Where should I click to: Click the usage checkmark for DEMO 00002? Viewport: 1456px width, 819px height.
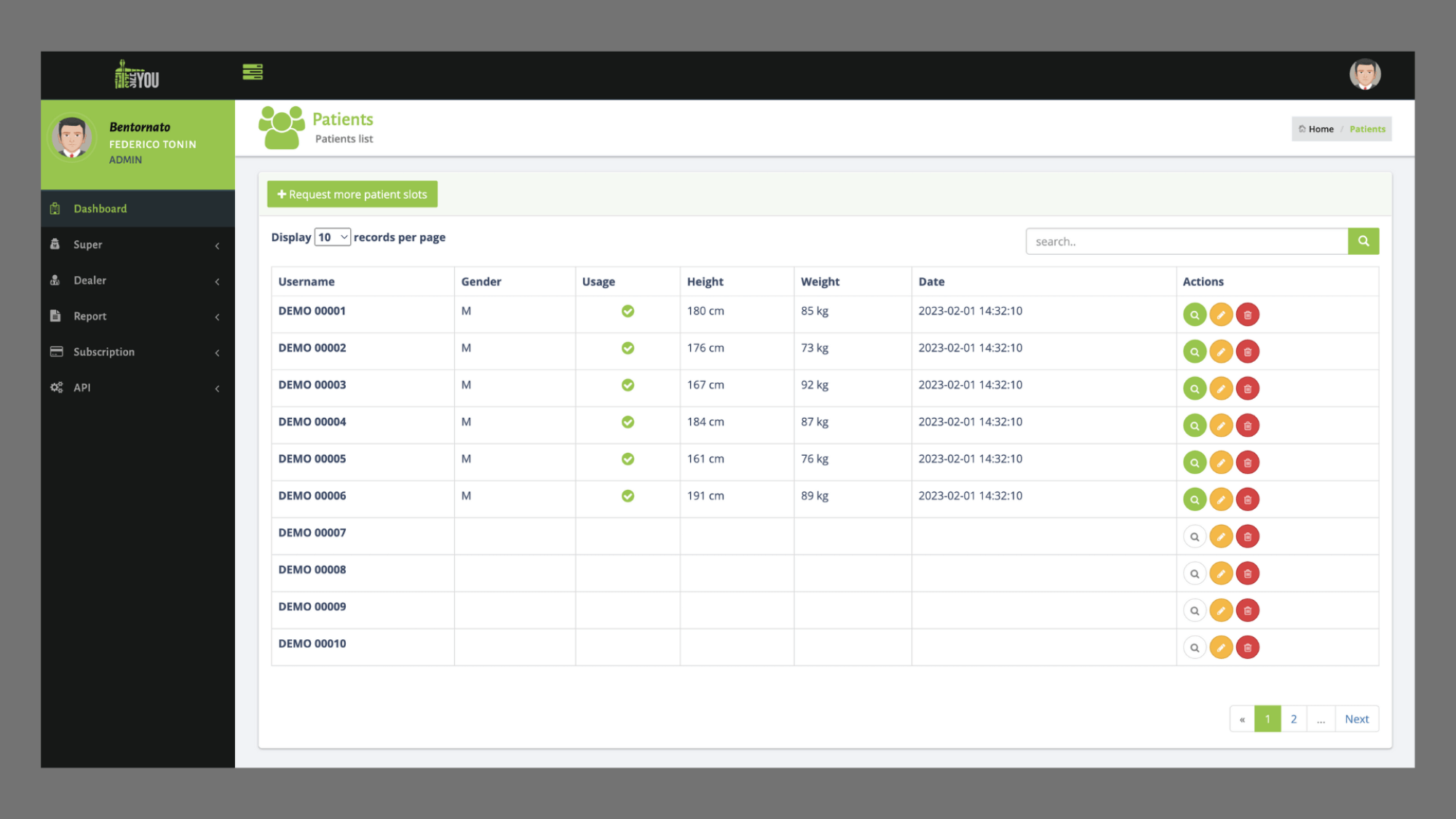click(628, 348)
